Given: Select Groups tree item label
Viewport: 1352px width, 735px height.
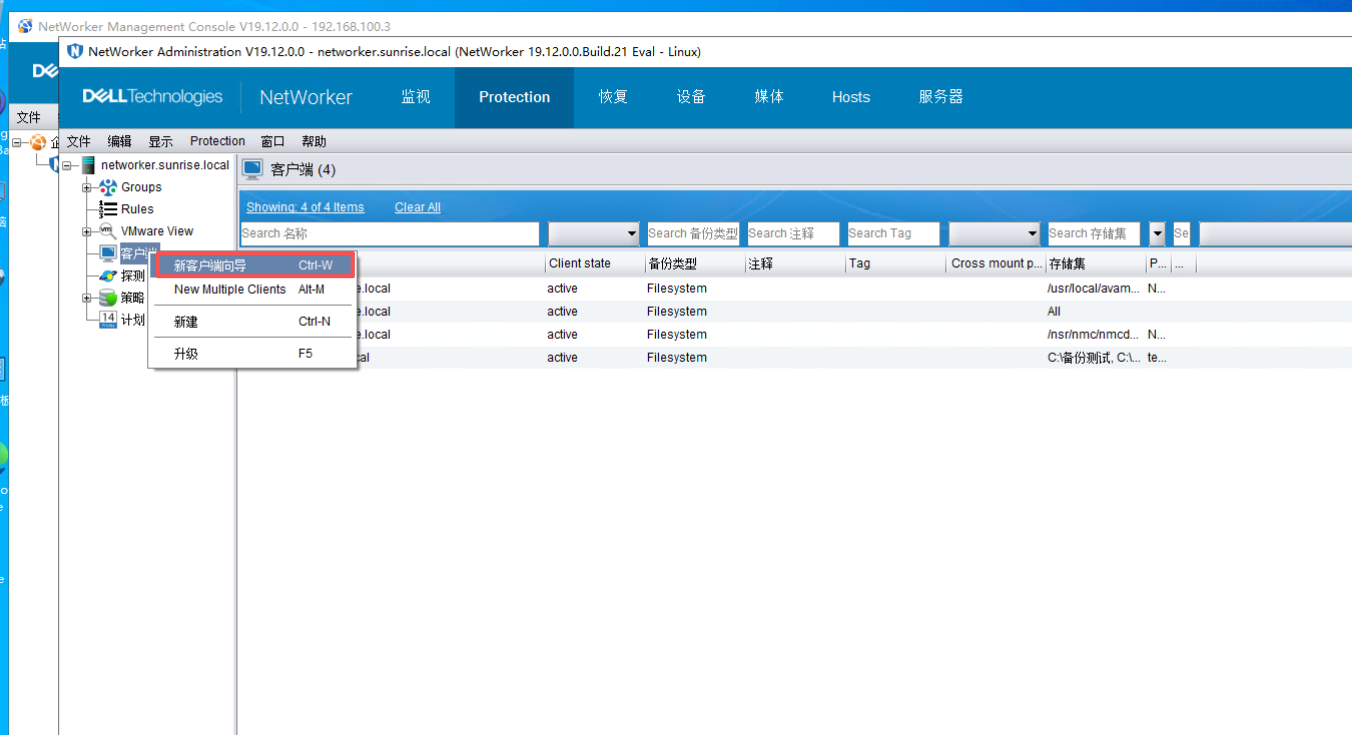Looking at the screenshot, I should pos(141,187).
